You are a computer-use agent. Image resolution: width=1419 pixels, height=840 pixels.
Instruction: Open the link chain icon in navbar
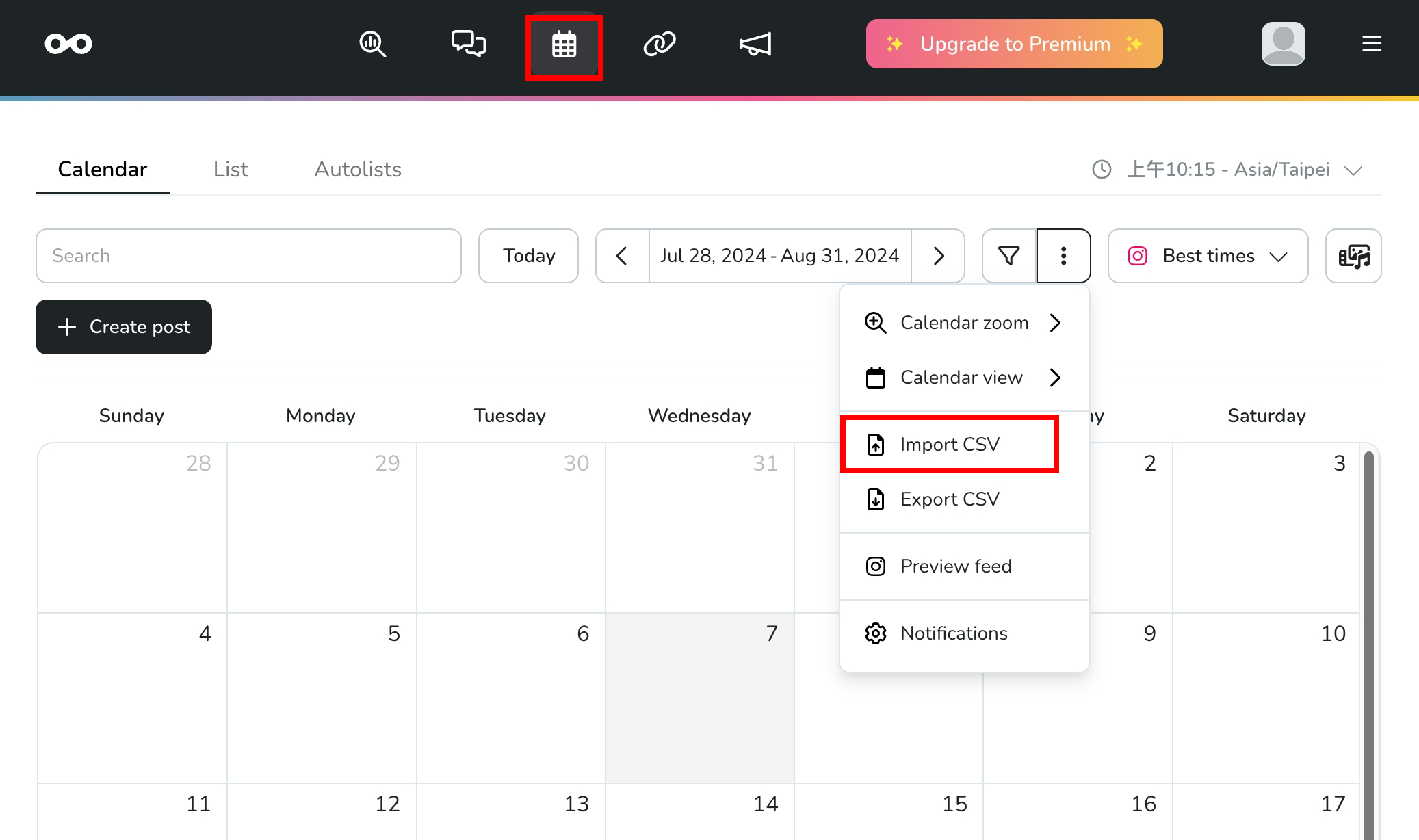point(660,44)
